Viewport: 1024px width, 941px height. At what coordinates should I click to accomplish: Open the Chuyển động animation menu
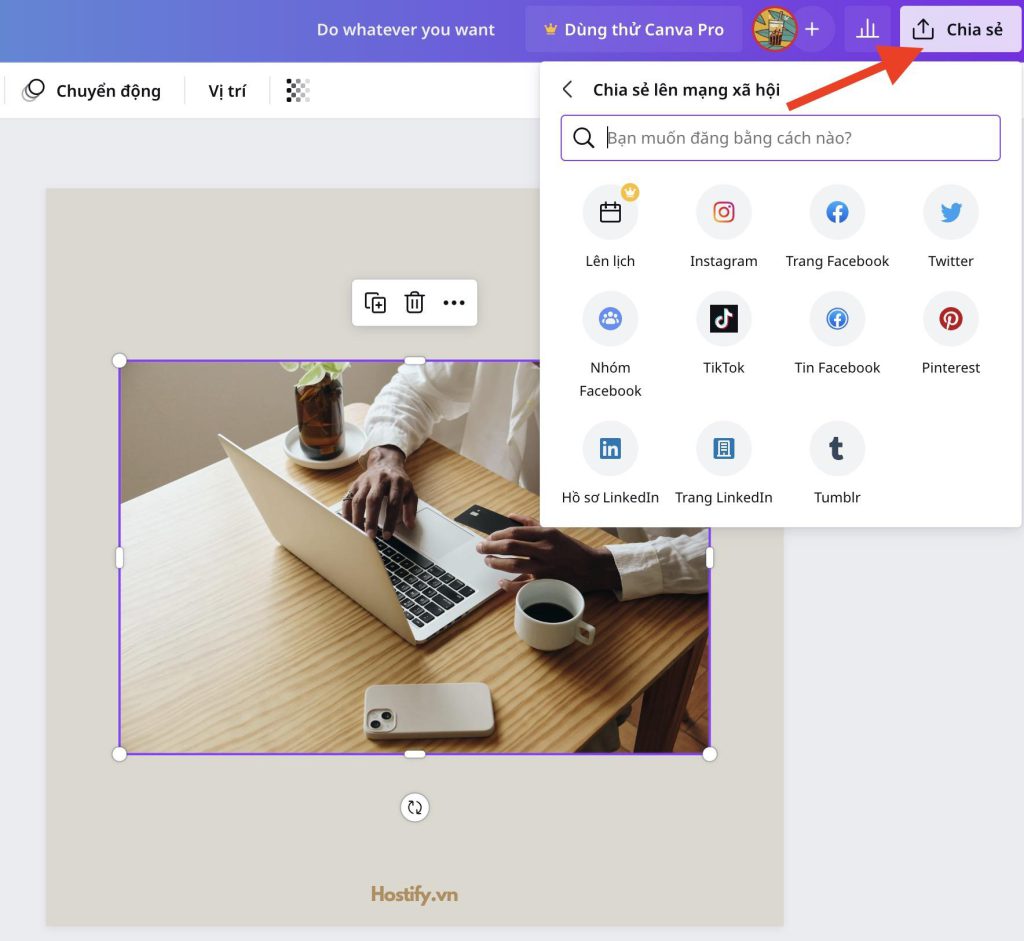[92, 91]
